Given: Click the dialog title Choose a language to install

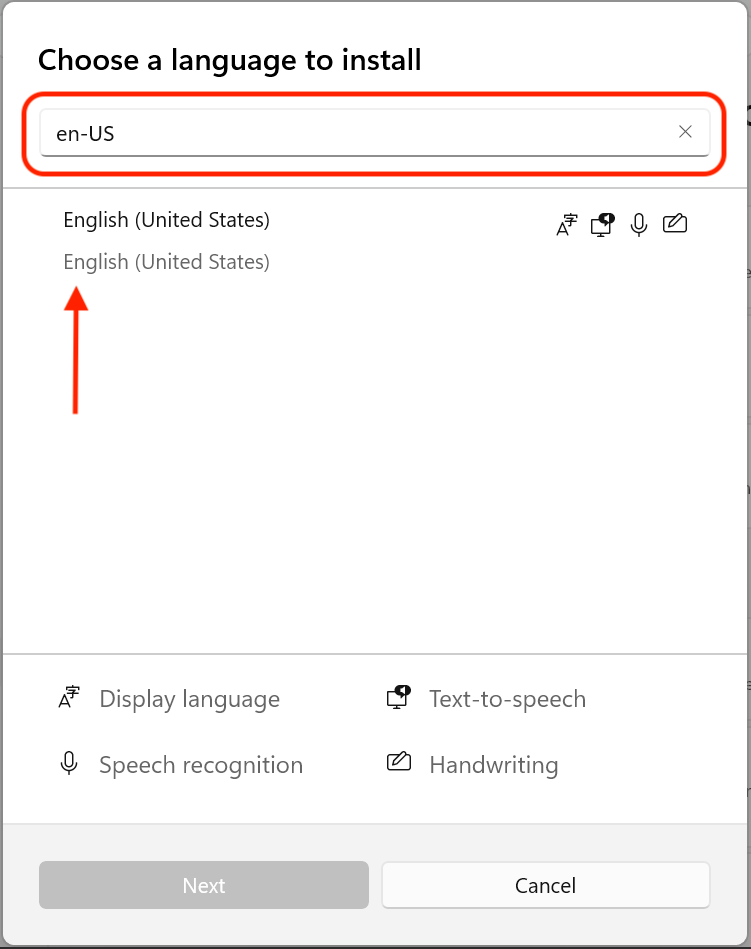Looking at the screenshot, I should click(x=229, y=60).
